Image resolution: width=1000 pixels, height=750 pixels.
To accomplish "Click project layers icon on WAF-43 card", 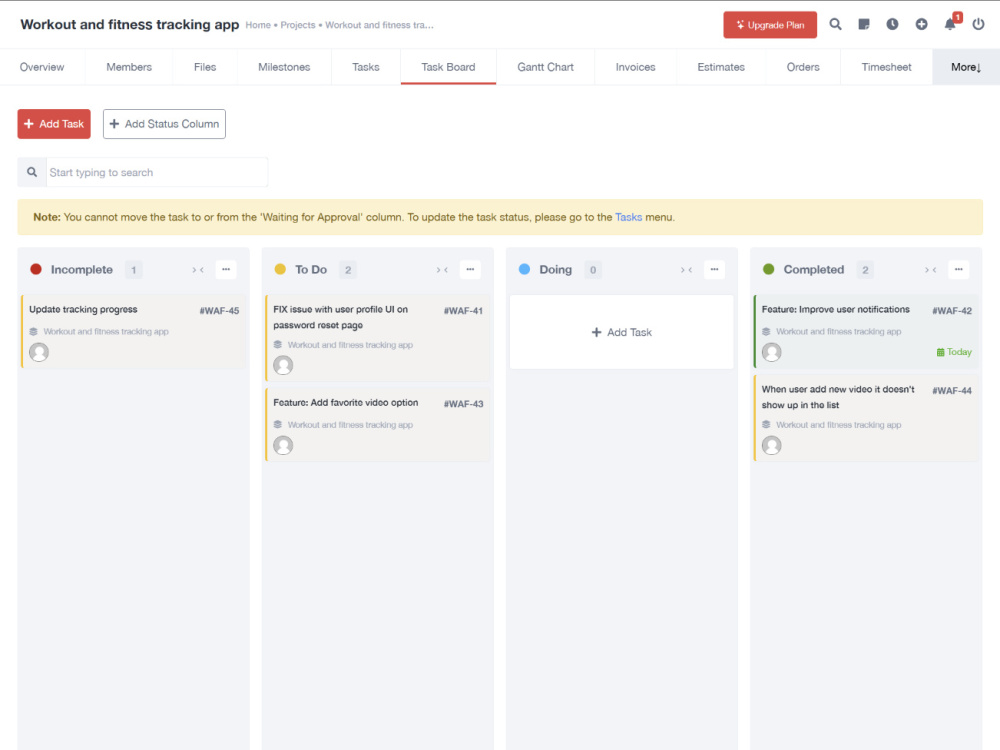I will [278, 425].
